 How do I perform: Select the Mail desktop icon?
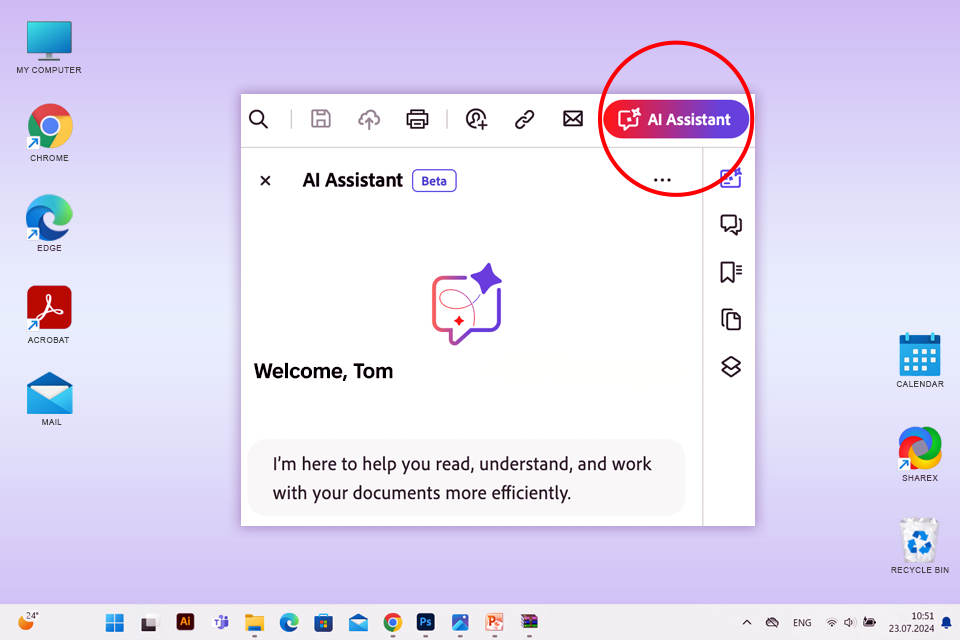50,399
